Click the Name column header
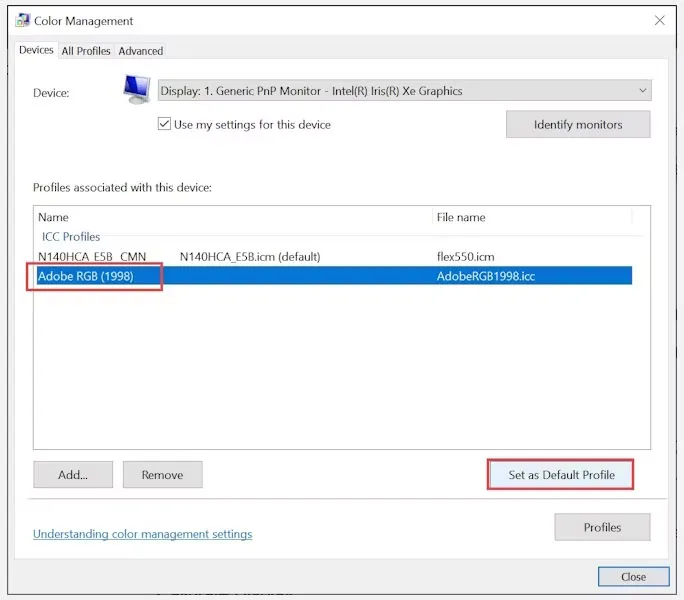 coord(234,217)
